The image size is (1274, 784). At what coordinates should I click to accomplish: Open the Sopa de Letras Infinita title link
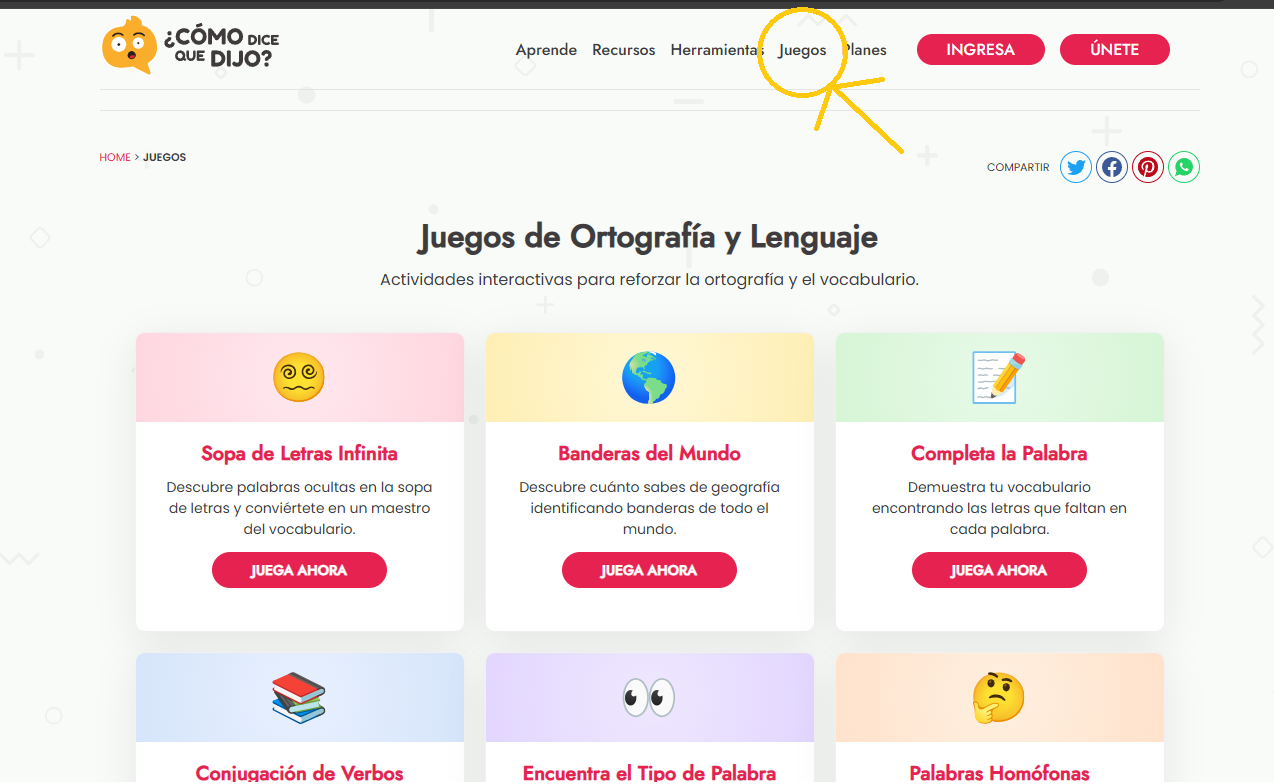tap(299, 454)
